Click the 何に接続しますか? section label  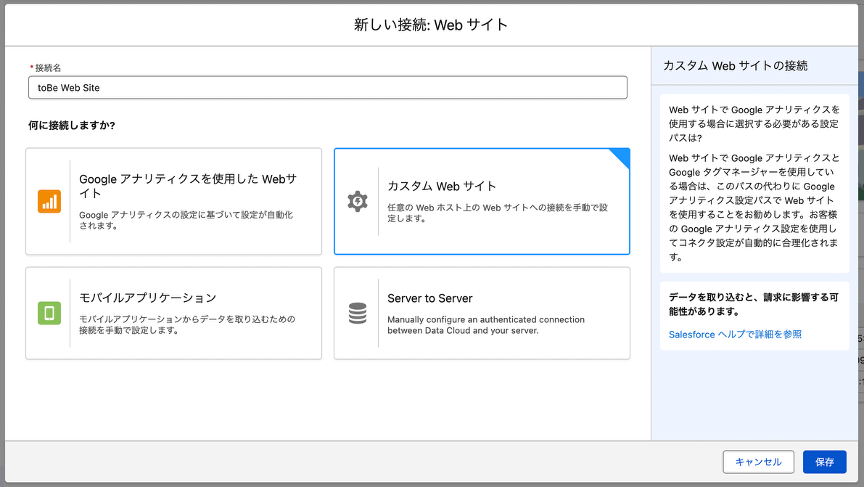[72, 126]
